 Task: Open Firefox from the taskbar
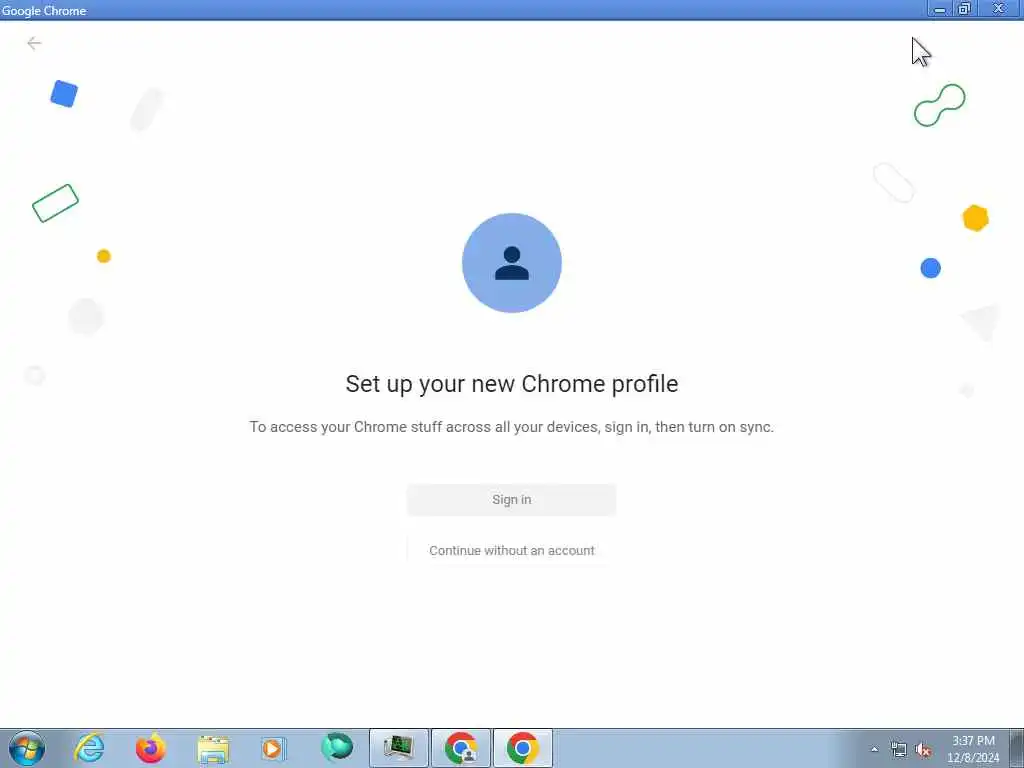150,748
